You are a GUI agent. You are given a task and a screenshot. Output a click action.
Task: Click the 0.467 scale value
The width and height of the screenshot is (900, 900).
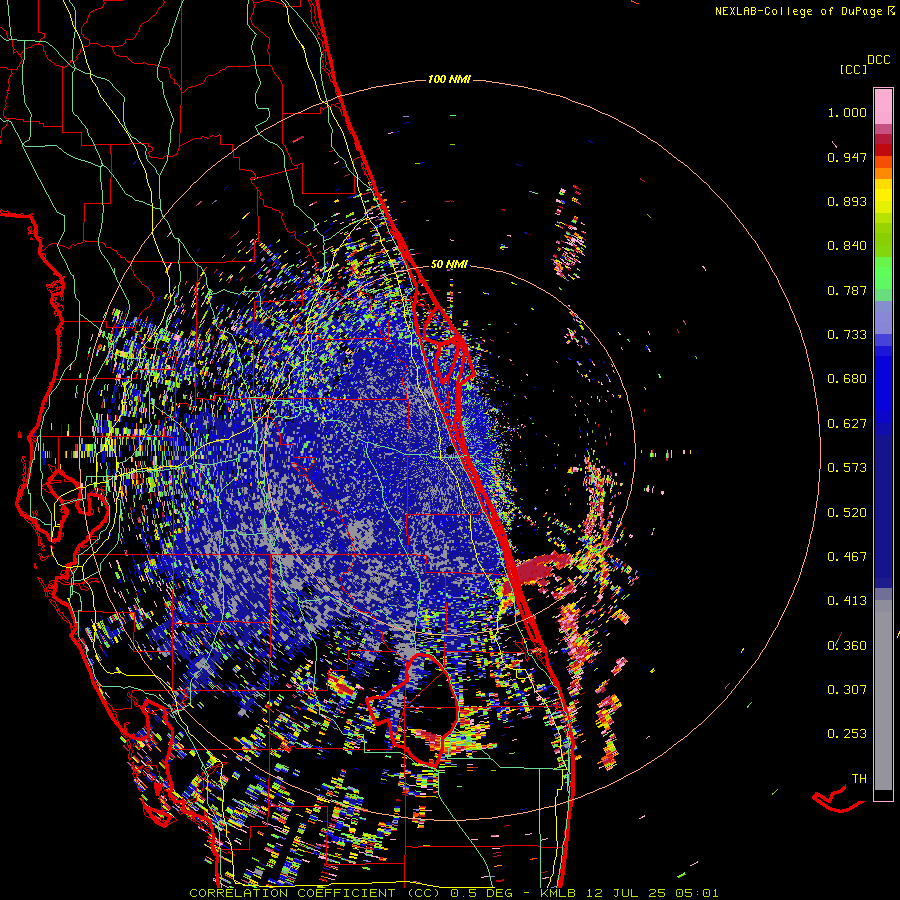tap(847, 557)
